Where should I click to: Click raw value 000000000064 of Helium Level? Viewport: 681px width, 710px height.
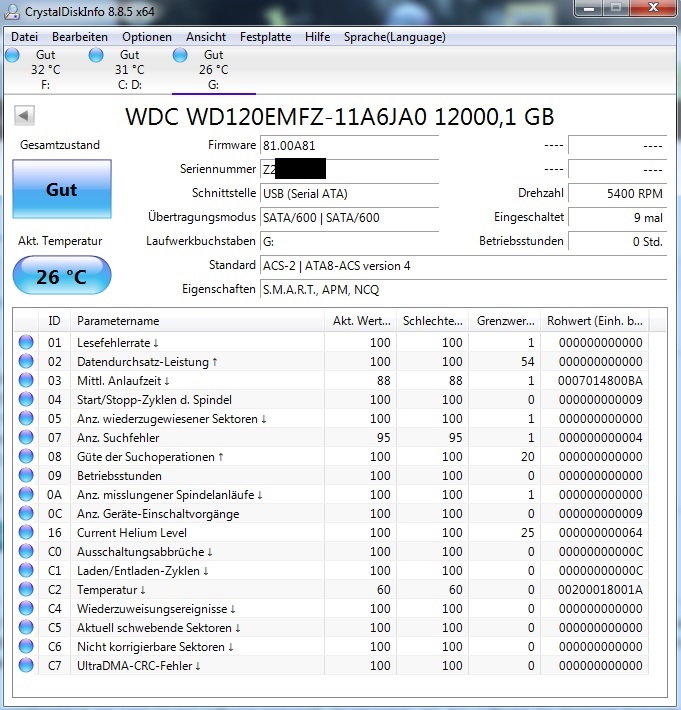600,532
